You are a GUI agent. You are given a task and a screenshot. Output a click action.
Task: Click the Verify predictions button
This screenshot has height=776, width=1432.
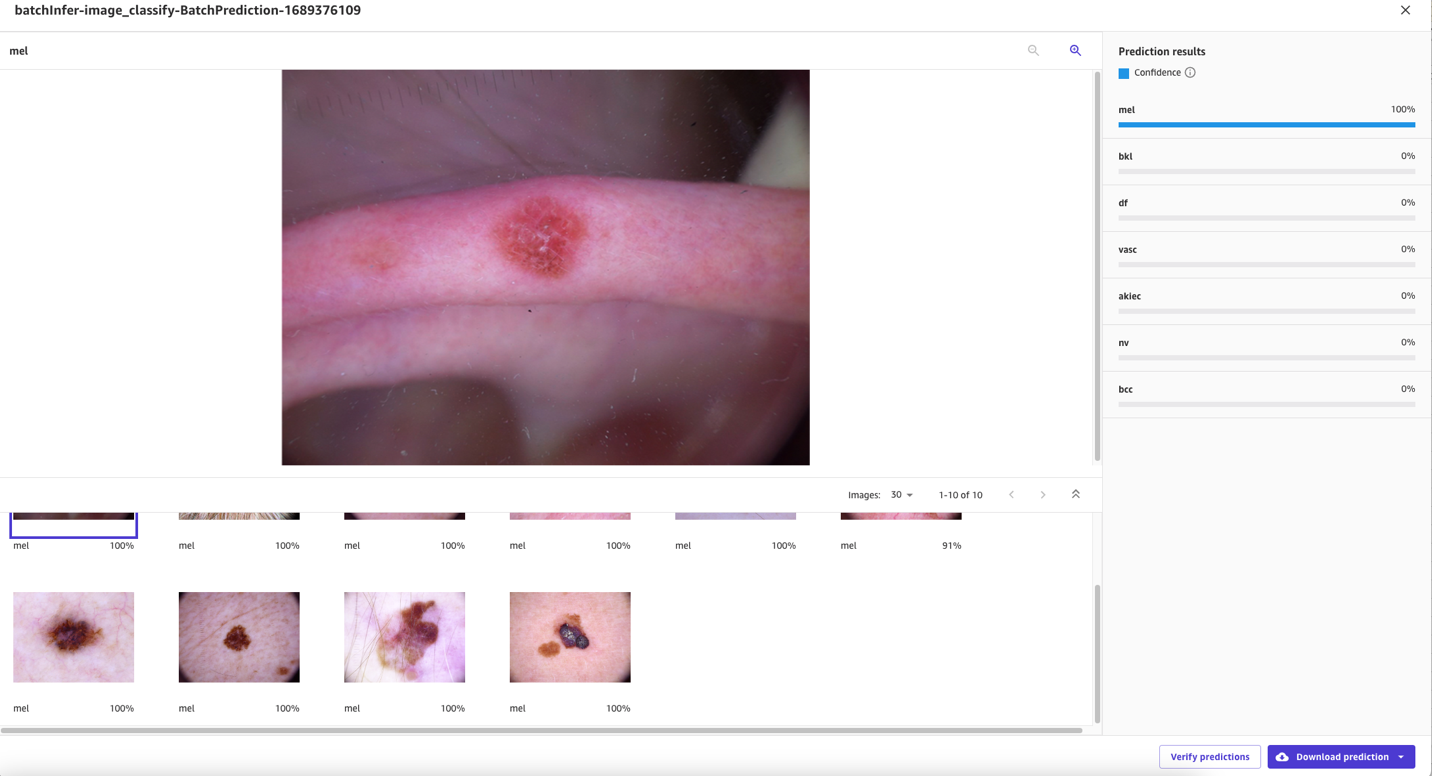(x=1210, y=757)
